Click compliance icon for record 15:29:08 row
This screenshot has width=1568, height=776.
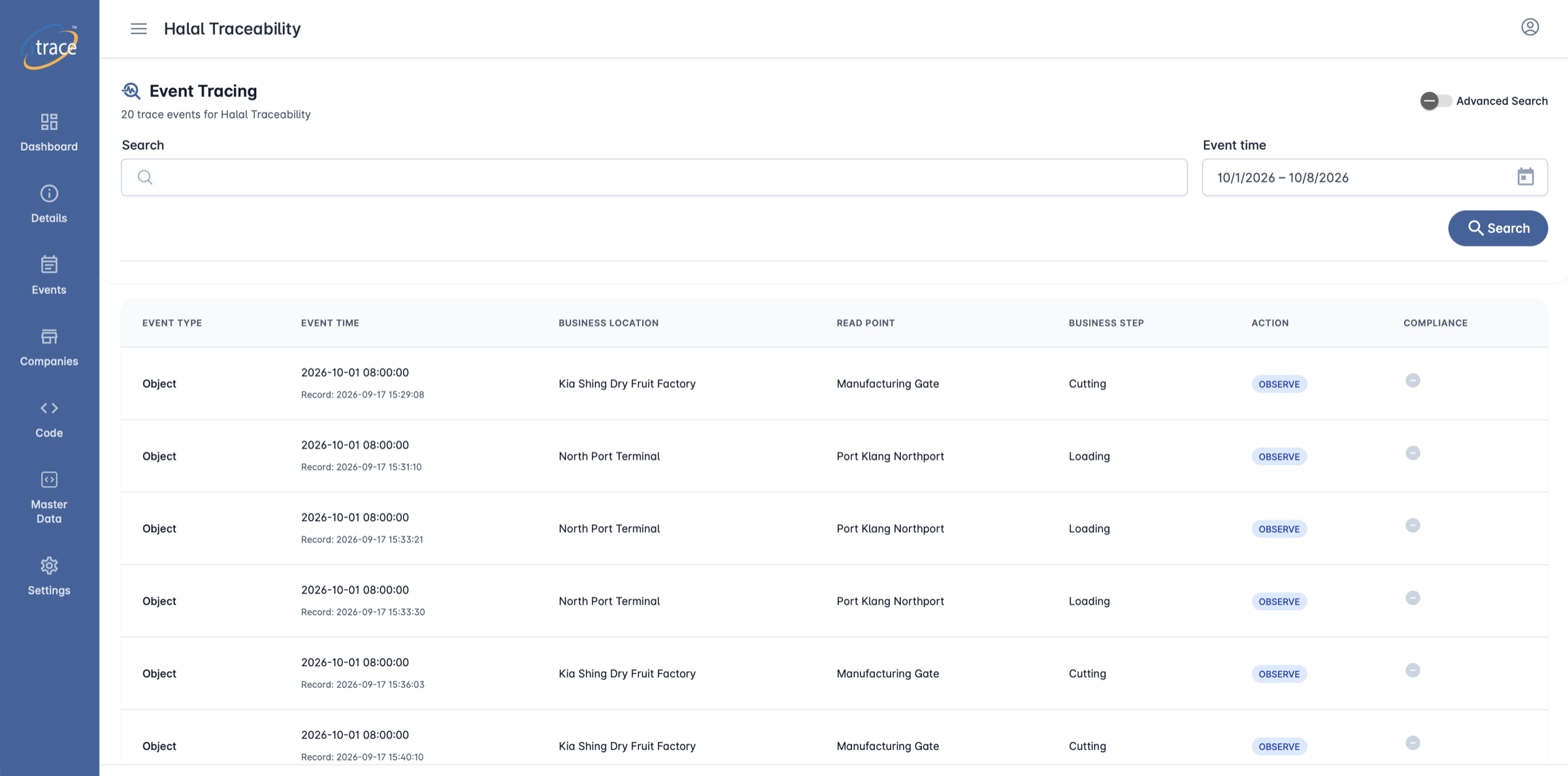point(1413,380)
